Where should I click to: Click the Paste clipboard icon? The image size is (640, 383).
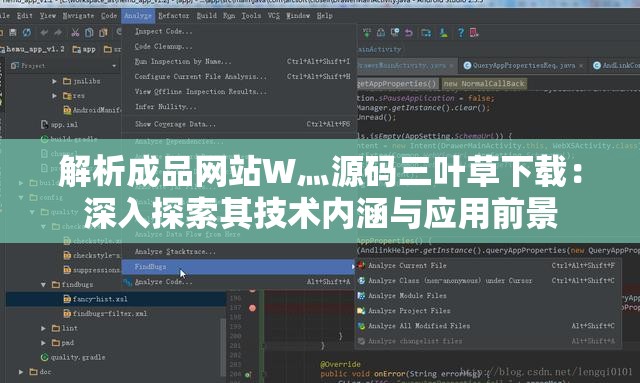[x=103, y=33]
